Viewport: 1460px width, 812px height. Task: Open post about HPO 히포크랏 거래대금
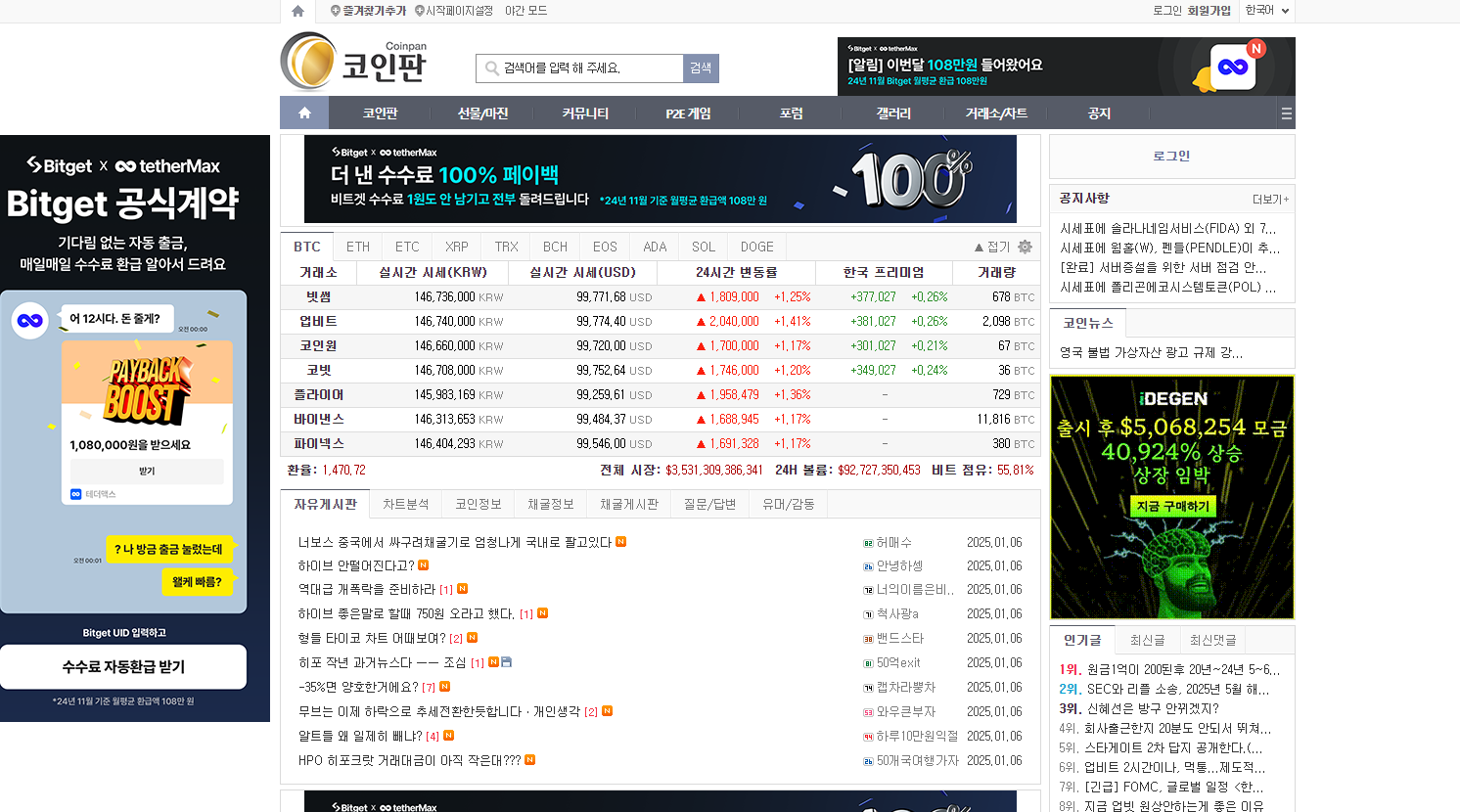(x=410, y=760)
